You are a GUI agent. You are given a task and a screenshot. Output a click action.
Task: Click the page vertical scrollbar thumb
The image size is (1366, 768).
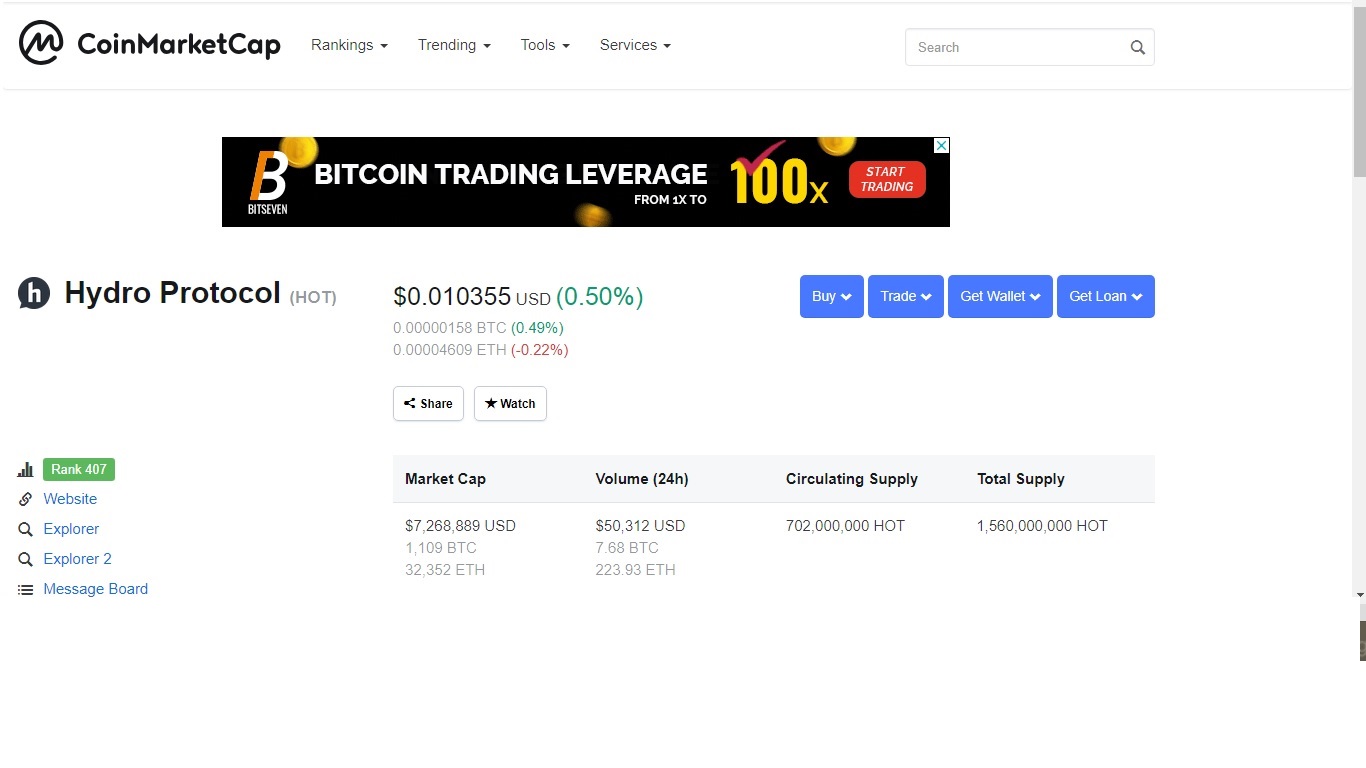coord(1359,90)
